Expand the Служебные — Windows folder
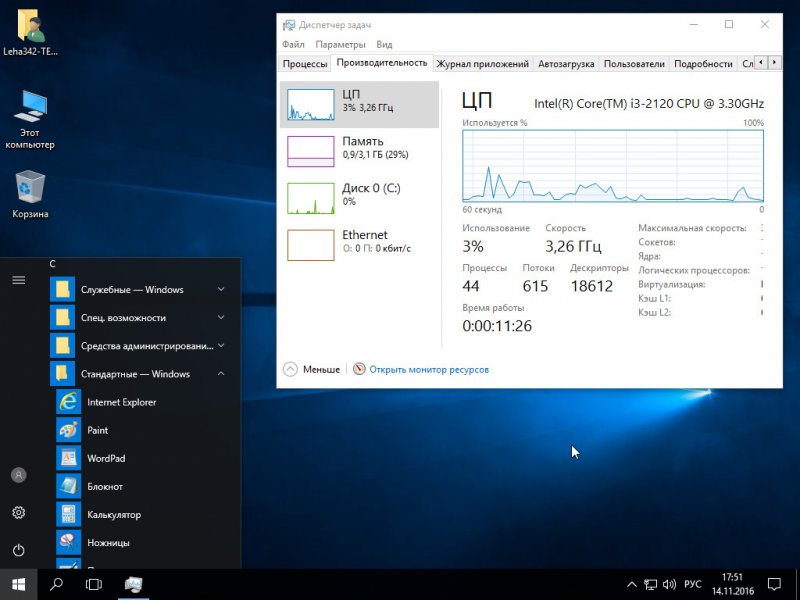Screen dimensions: 800x600 [139, 289]
